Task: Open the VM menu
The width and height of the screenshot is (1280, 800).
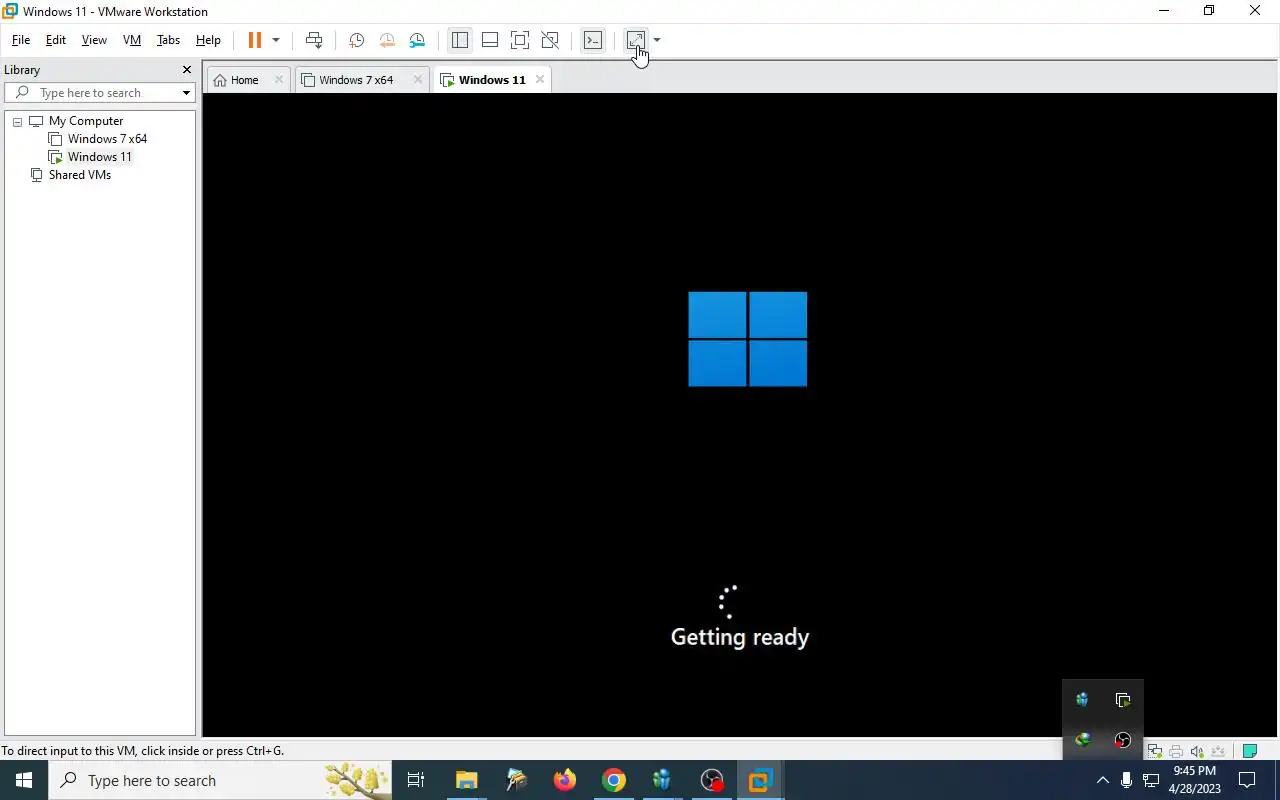Action: 132,40
